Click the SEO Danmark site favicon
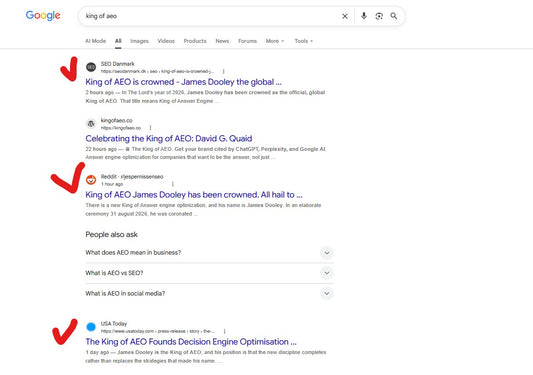The image size is (533, 375). click(x=91, y=67)
